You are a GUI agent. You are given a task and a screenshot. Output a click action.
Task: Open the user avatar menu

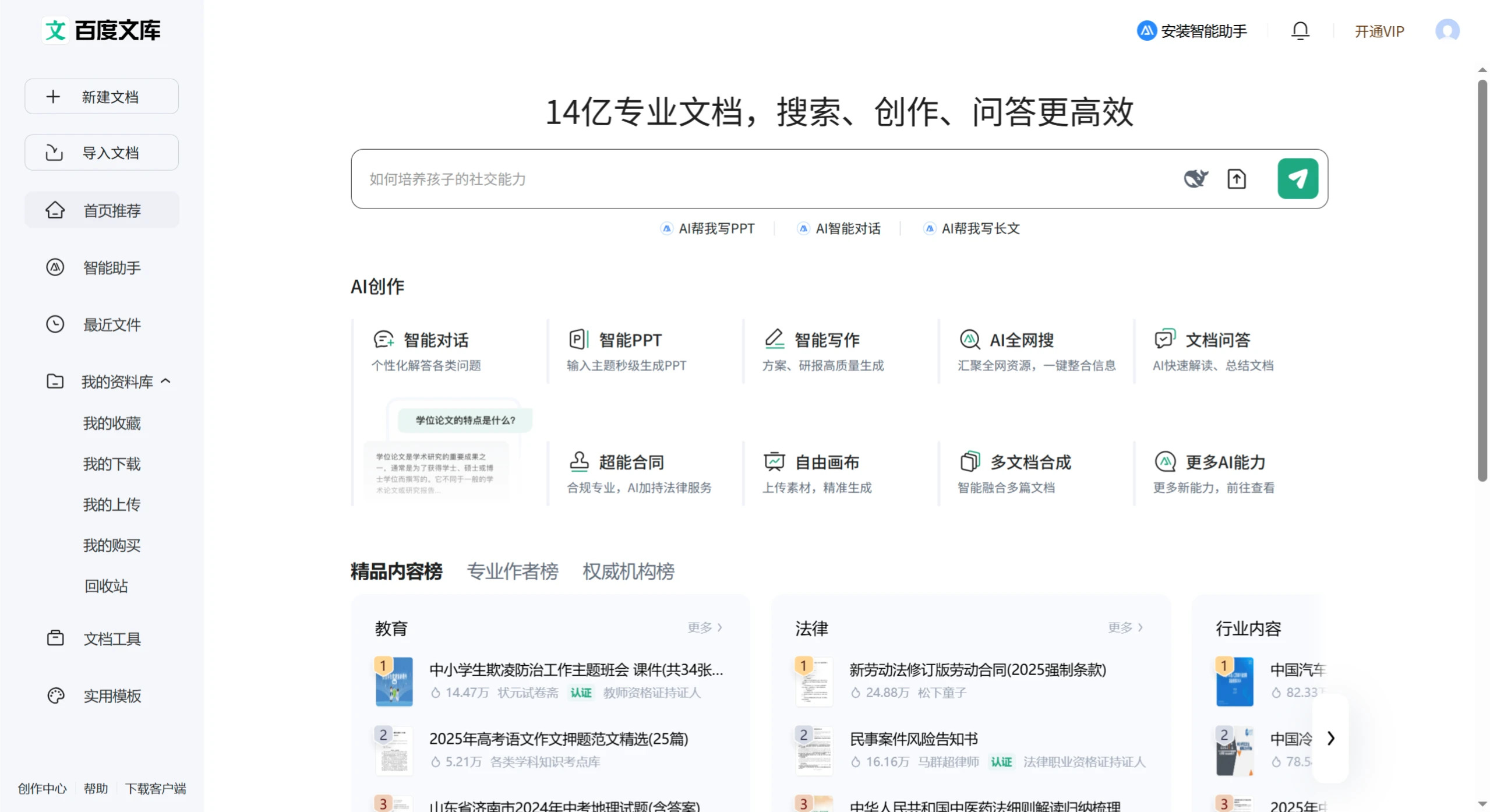1447,31
